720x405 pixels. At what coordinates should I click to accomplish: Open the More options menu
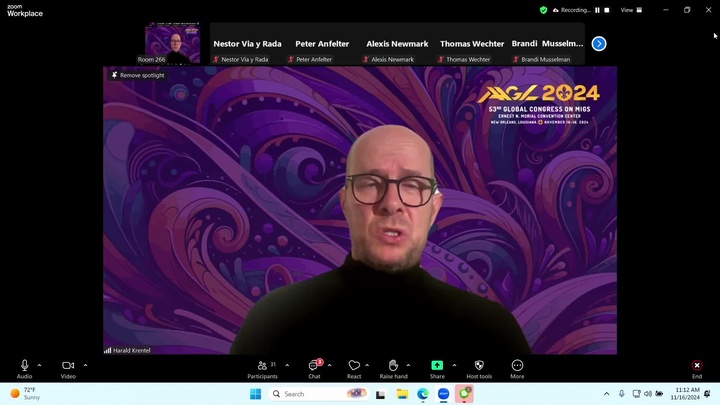click(x=517, y=366)
